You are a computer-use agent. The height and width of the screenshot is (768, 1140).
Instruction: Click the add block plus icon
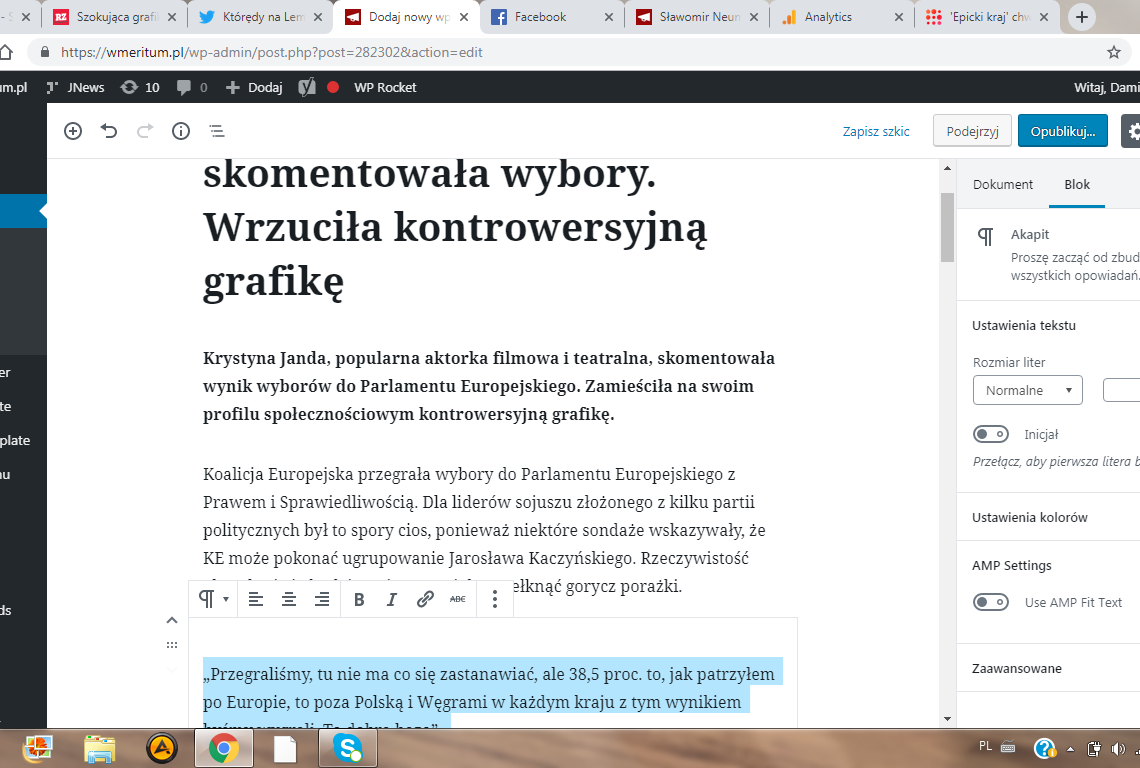click(73, 131)
